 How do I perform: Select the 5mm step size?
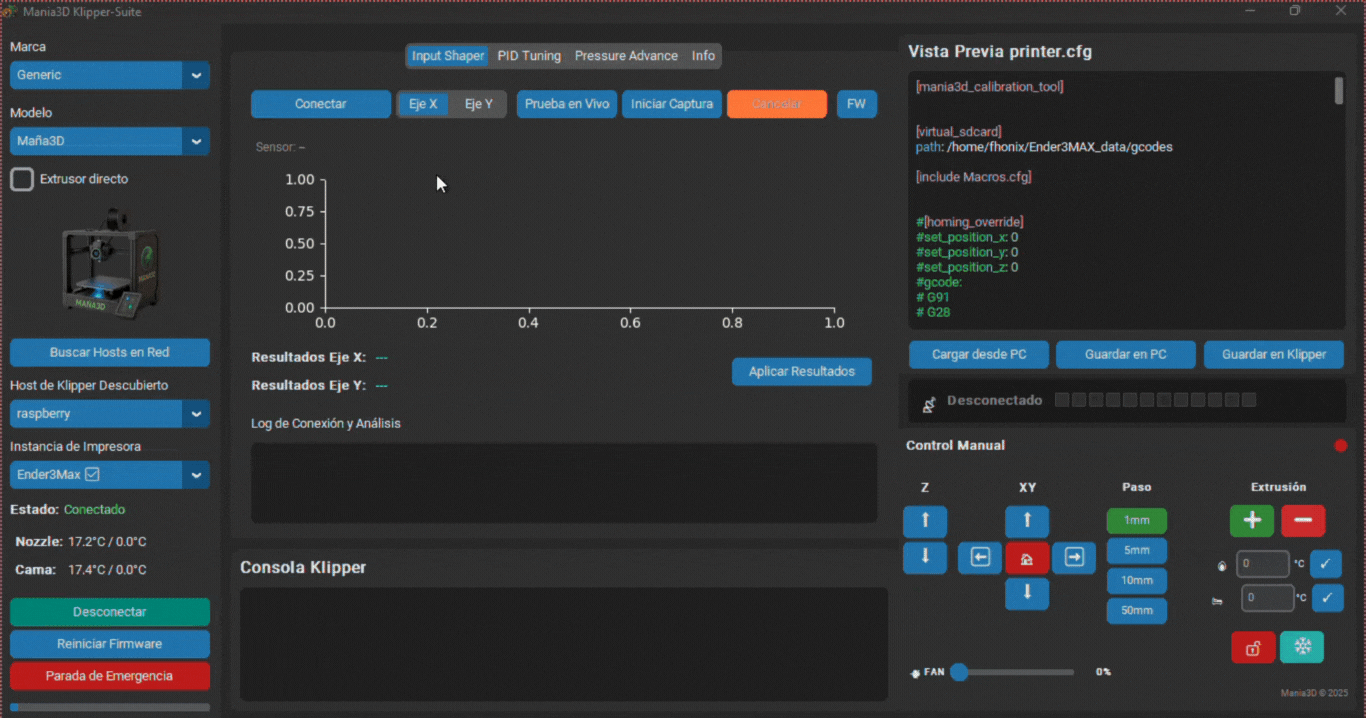[1136, 550]
